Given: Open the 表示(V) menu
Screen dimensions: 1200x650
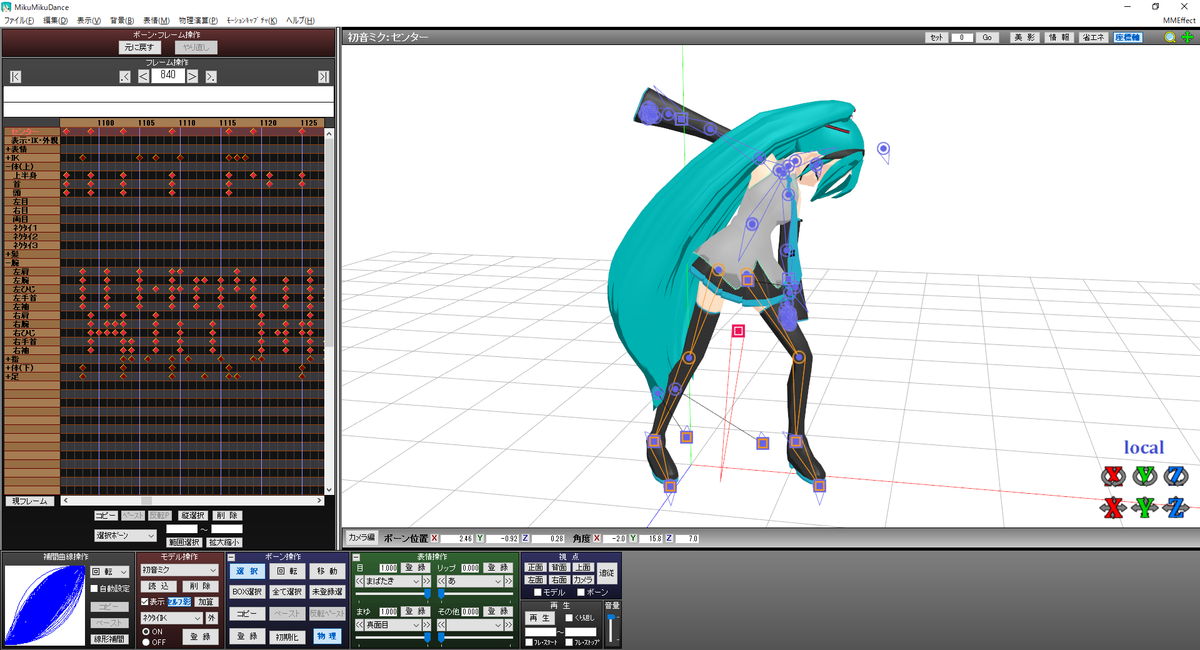Looking at the screenshot, I should coord(90,20).
